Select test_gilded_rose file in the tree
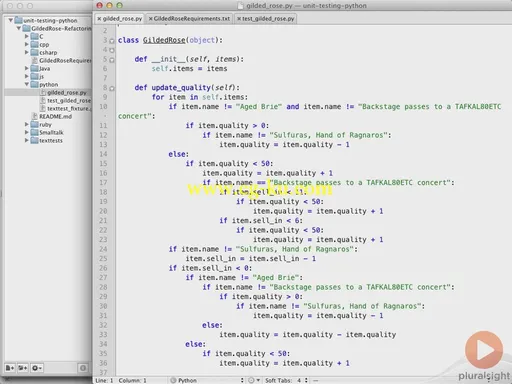Viewport: 512px width, 384px height. tap(69, 100)
